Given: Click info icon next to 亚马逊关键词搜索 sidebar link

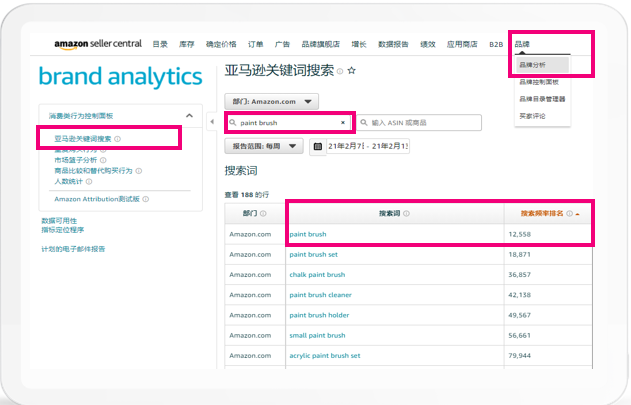Looking at the screenshot, I should coord(117,139).
